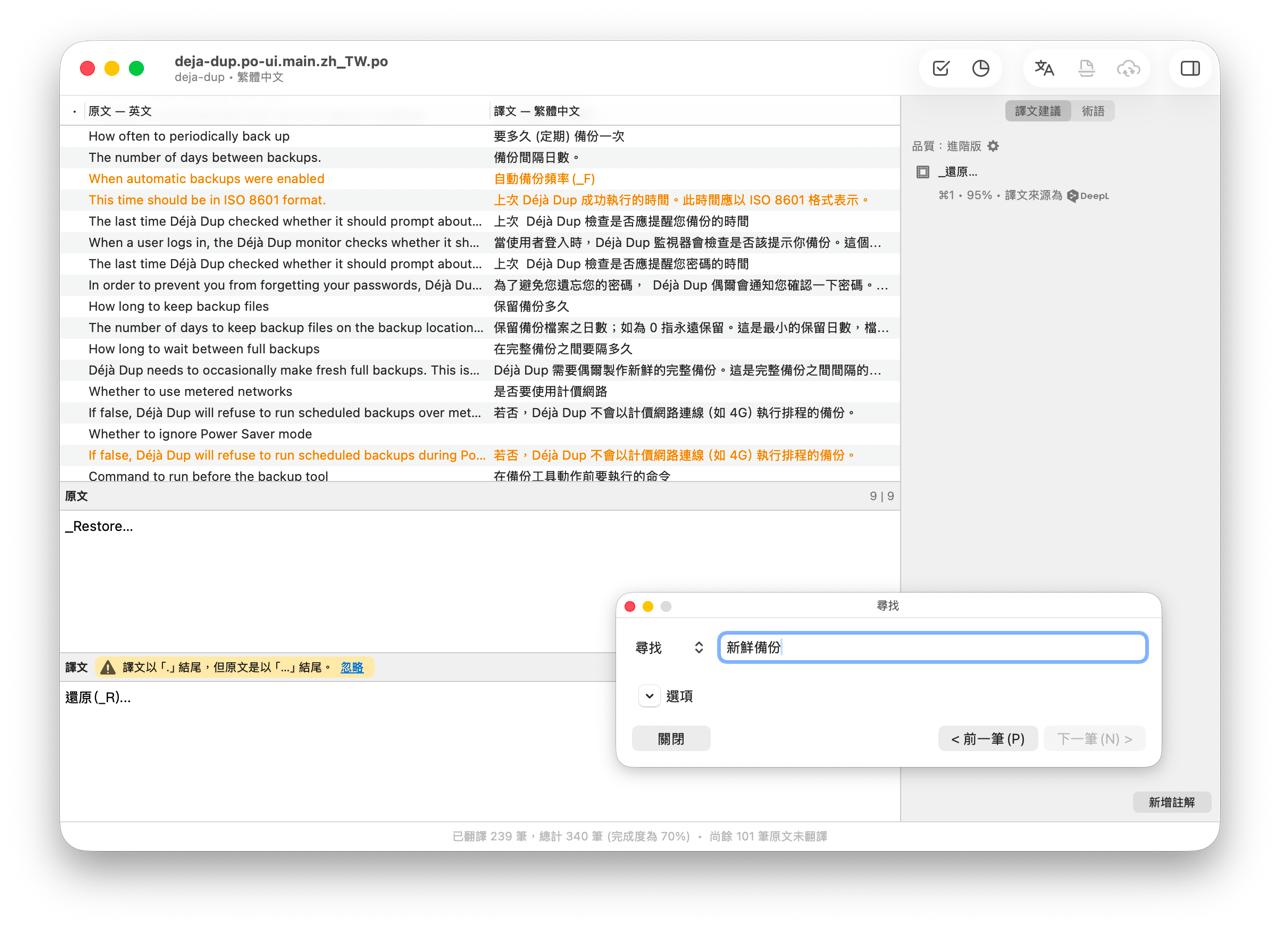Expand the 選項 disclosure chevron

tap(649, 696)
